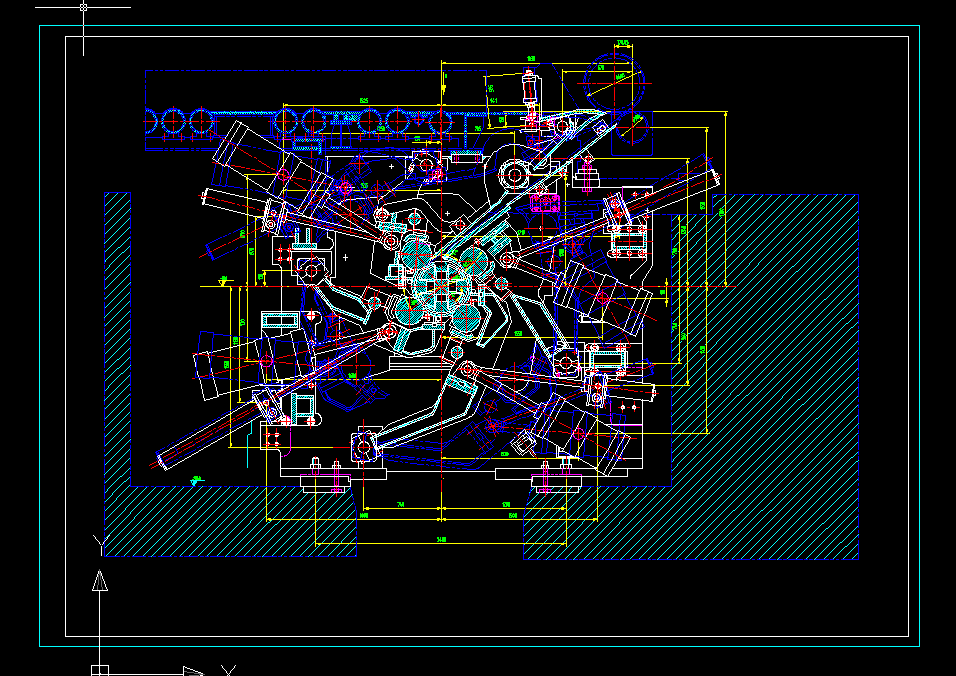The image size is (956, 676).
Task: Select the 740 dimension text near the bottom
Action: (400, 503)
